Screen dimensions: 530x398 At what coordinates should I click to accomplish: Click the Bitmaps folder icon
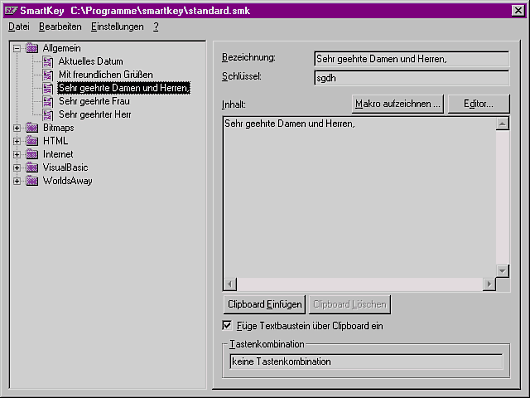[32, 128]
